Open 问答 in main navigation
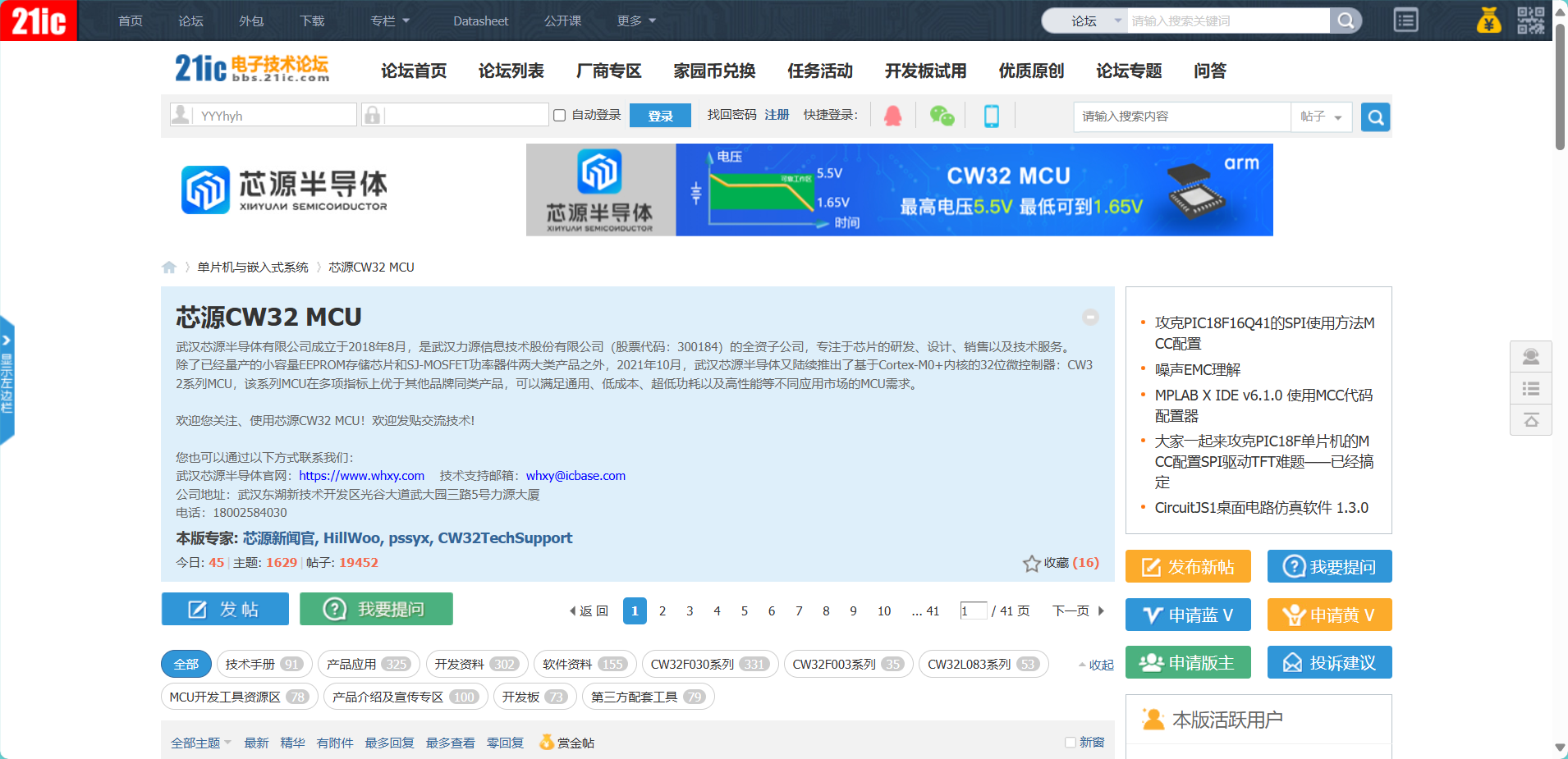 point(1210,71)
